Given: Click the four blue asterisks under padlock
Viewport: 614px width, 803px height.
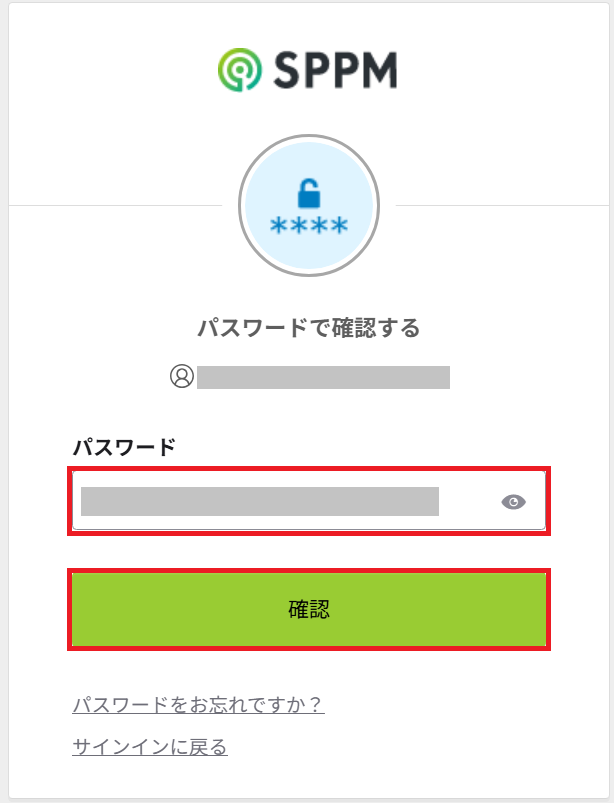Looking at the screenshot, I should 308,225.
